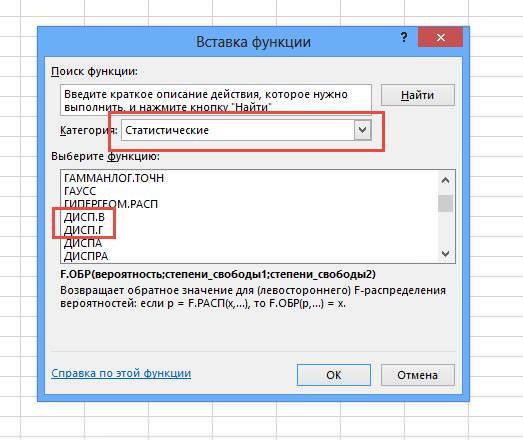The height and width of the screenshot is (440, 523).
Task: Select the ДИСП.Г function
Action: point(83,230)
